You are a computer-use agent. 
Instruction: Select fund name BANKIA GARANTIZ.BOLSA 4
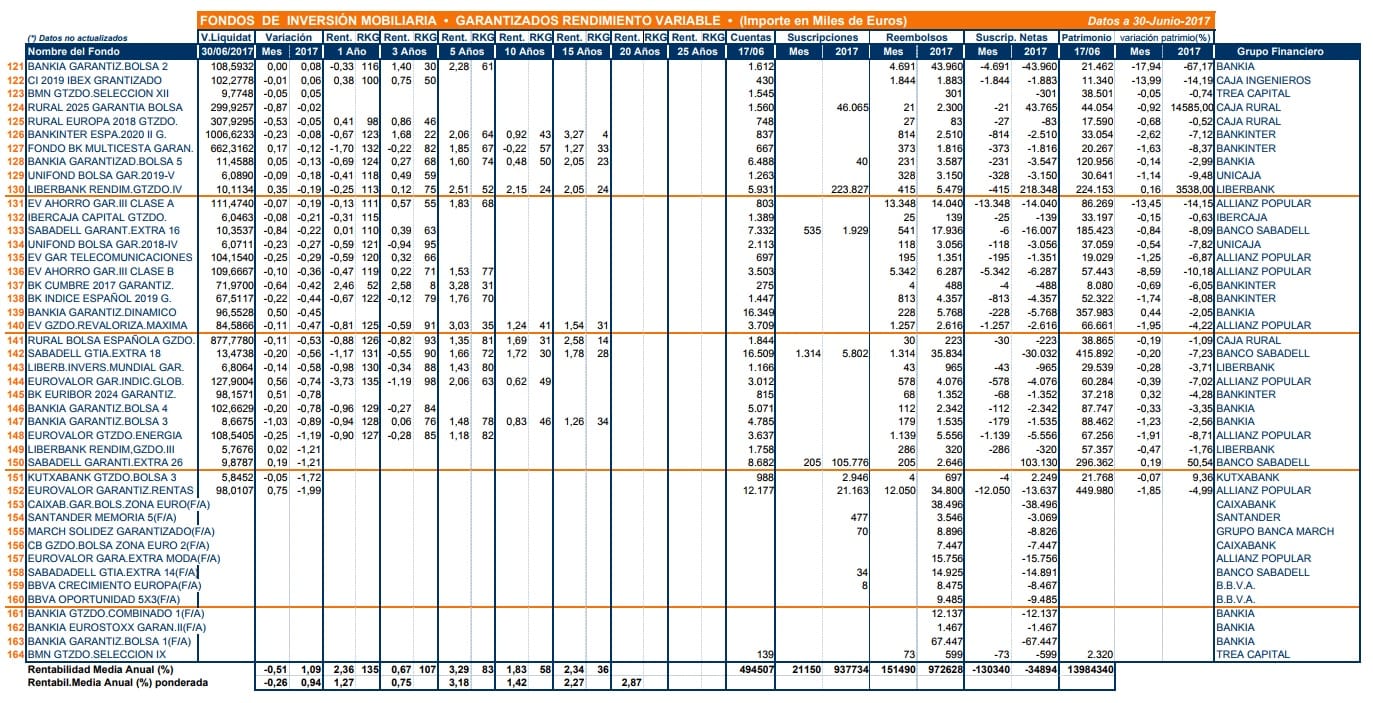pyautogui.click(x=97, y=409)
